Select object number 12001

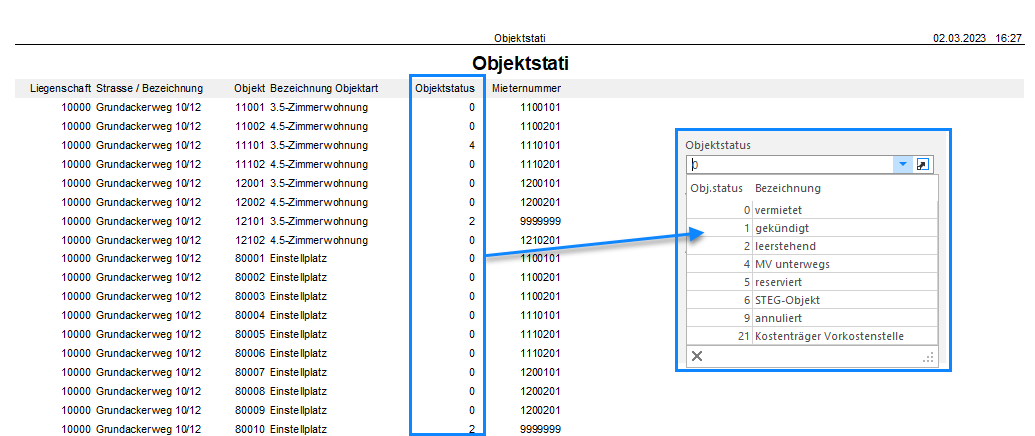[250, 183]
